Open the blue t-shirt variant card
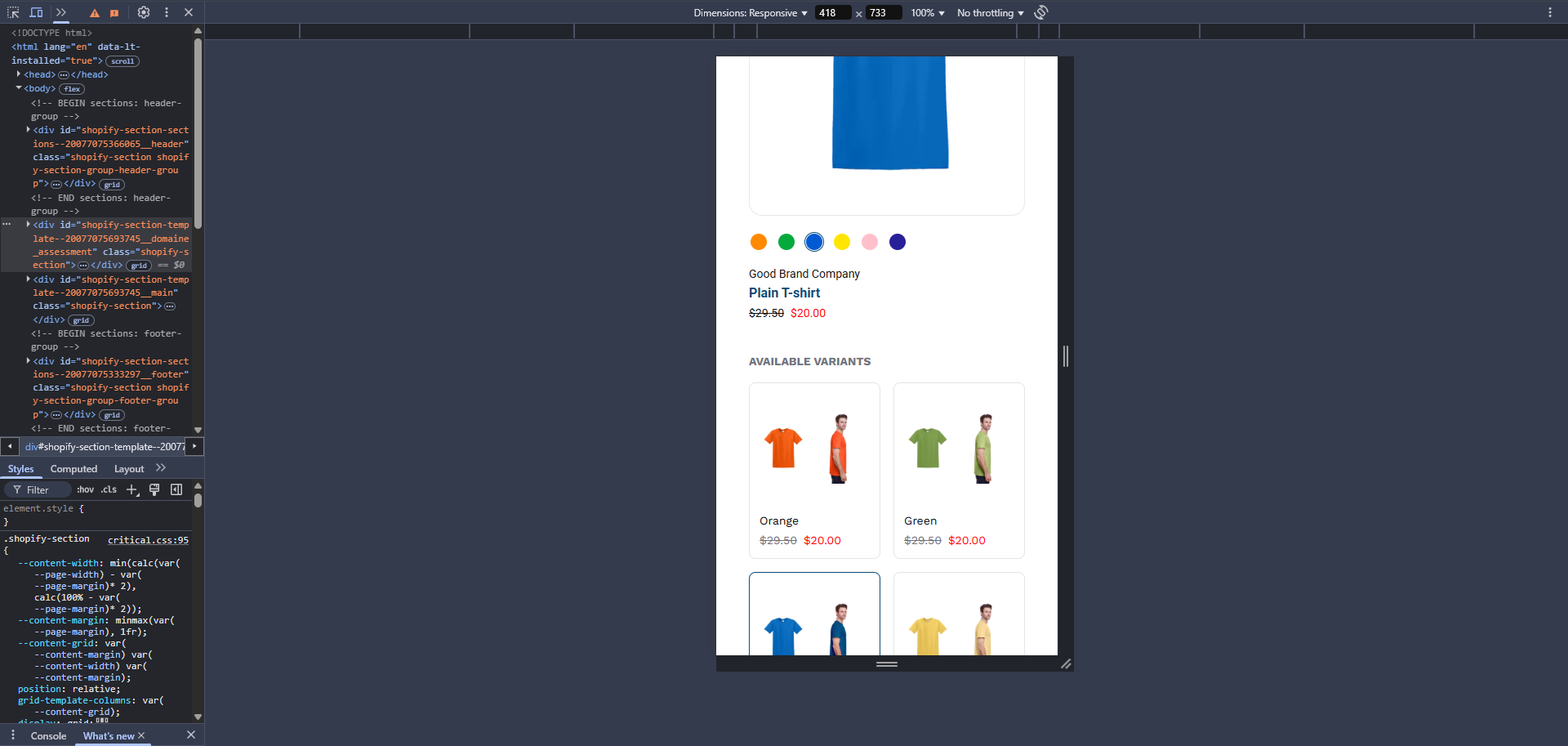The width and height of the screenshot is (1568, 746). [x=814, y=614]
